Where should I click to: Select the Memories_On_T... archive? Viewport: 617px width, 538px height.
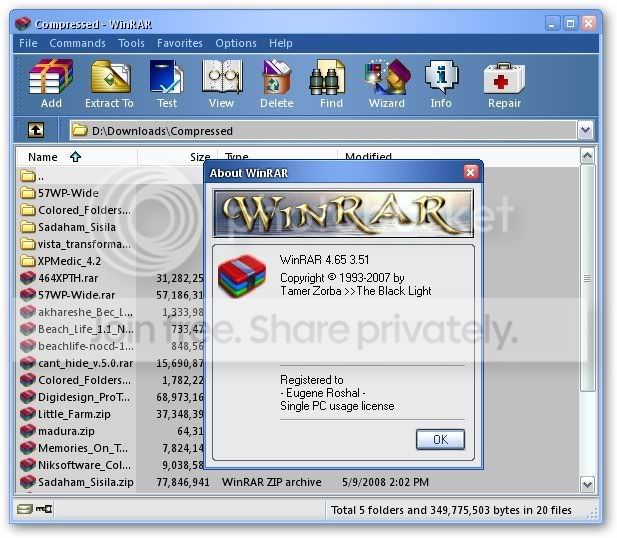74,448
